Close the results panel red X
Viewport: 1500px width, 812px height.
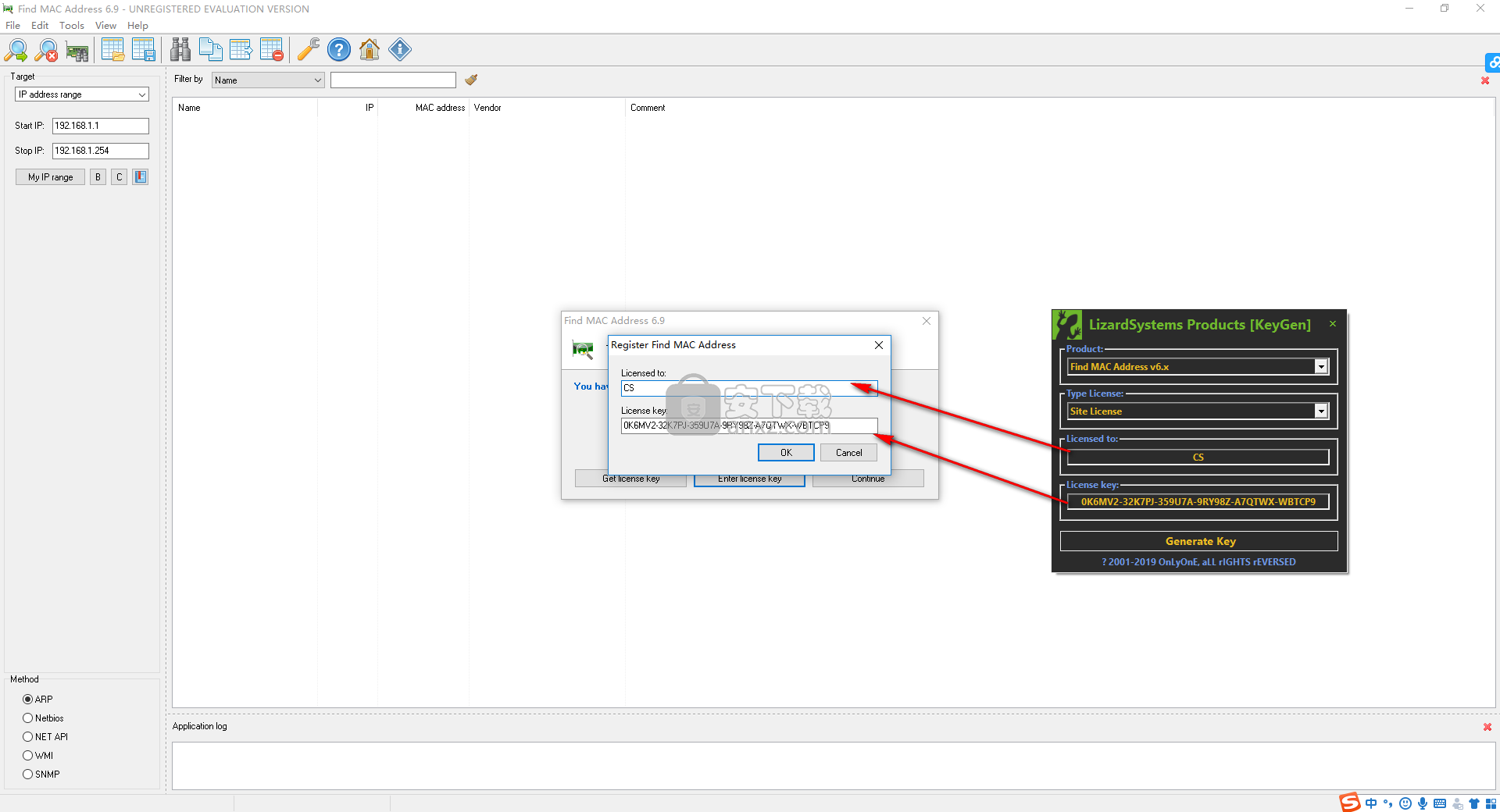coord(1485,80)
